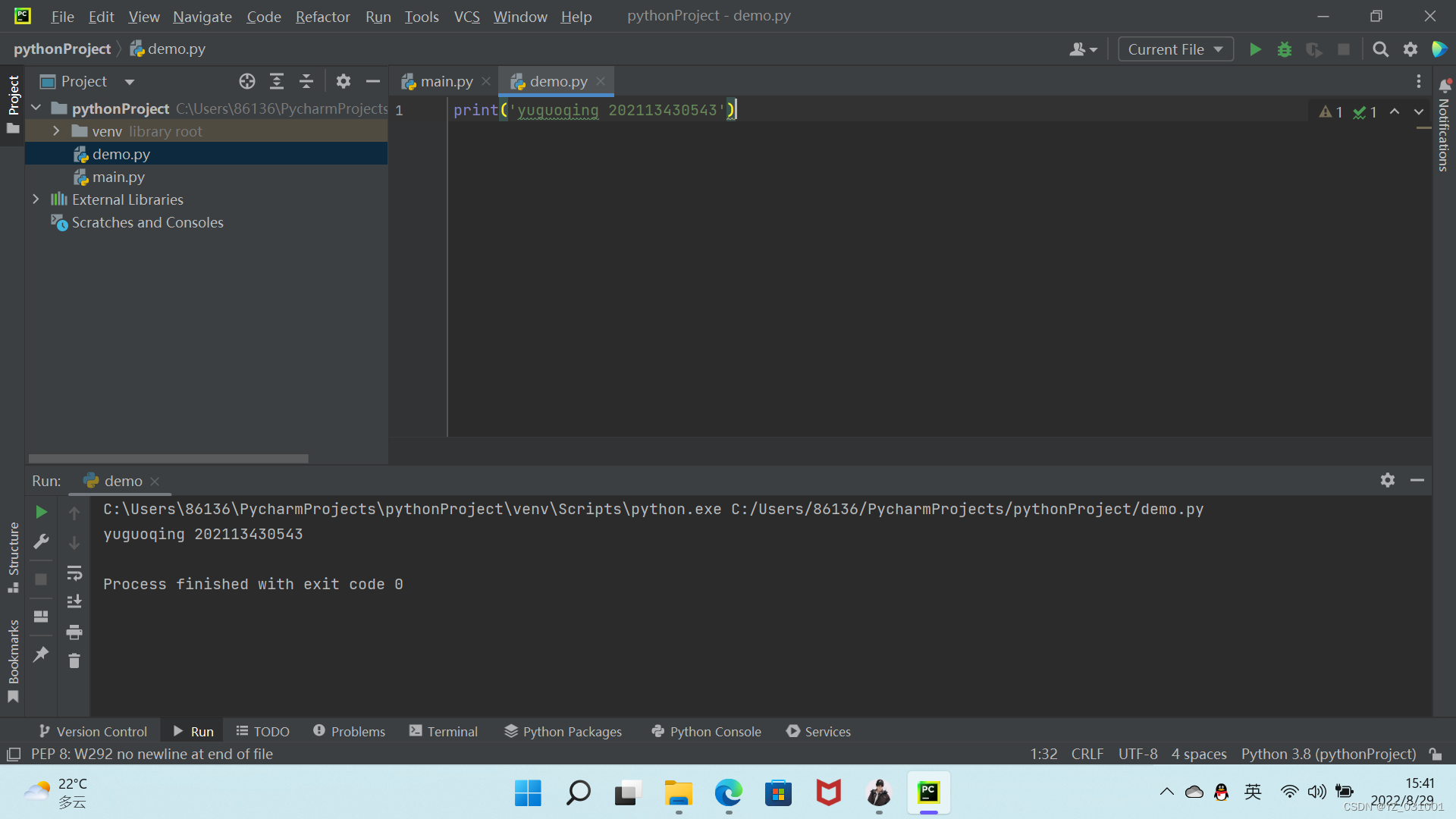Open the Terminal tool window
The width and height of the screenshot is (1456, 819).
click(444, 731)
